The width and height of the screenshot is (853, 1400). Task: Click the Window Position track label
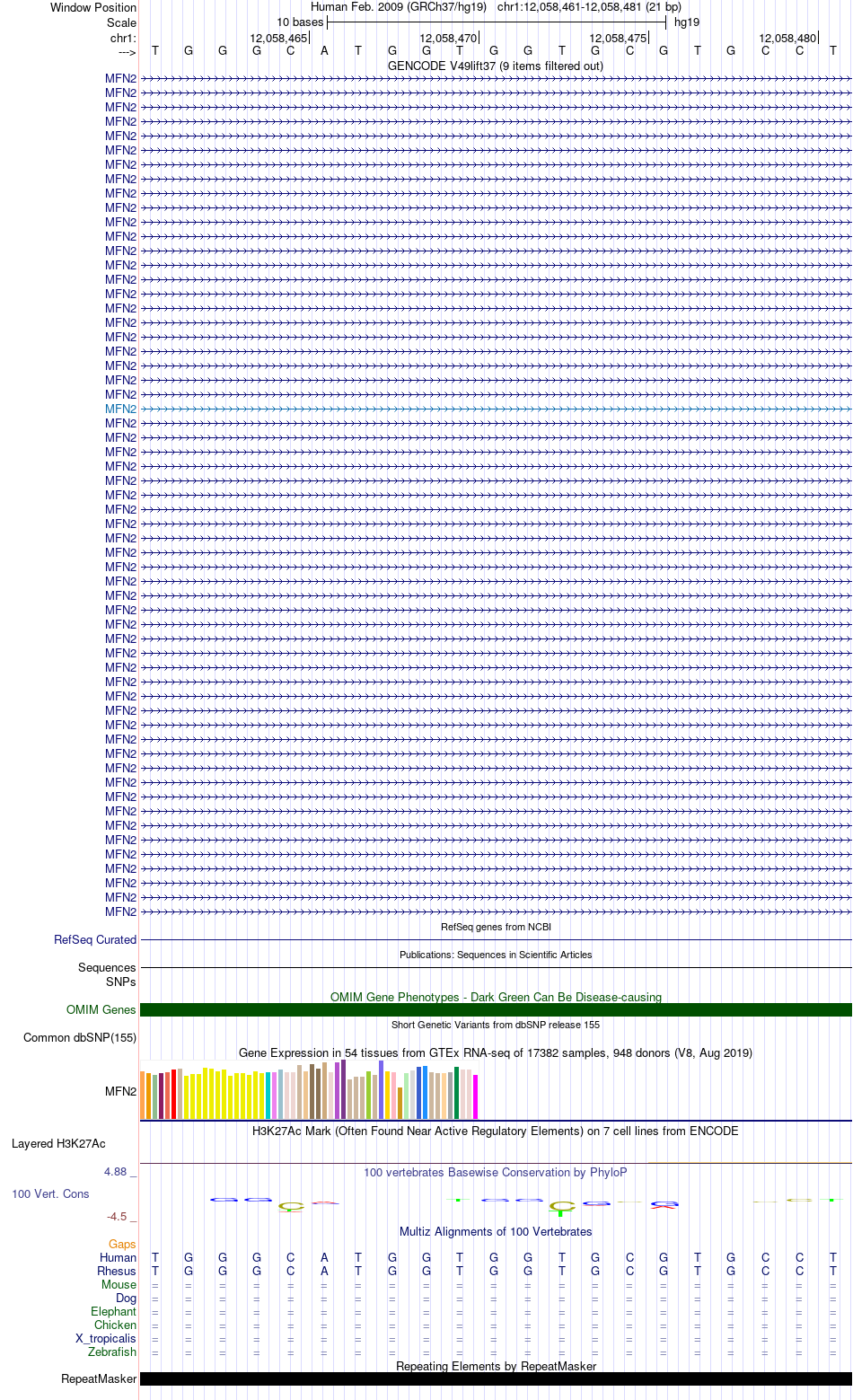[93, 7]
